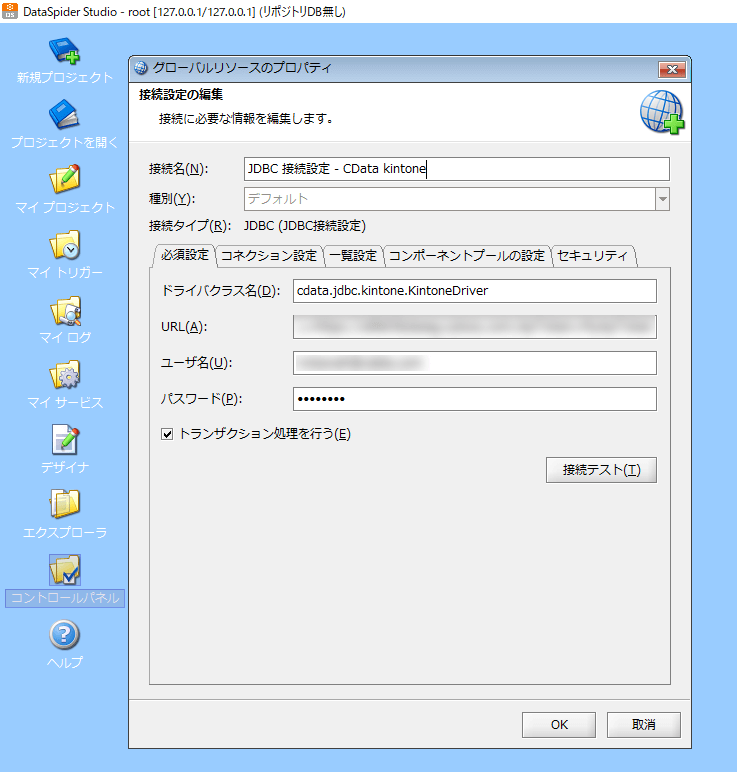Click the コントロールパネル label text
Image resolution: width=737 pixels, height=772 pixels.
pyautogui.click(x=64, y=598)
